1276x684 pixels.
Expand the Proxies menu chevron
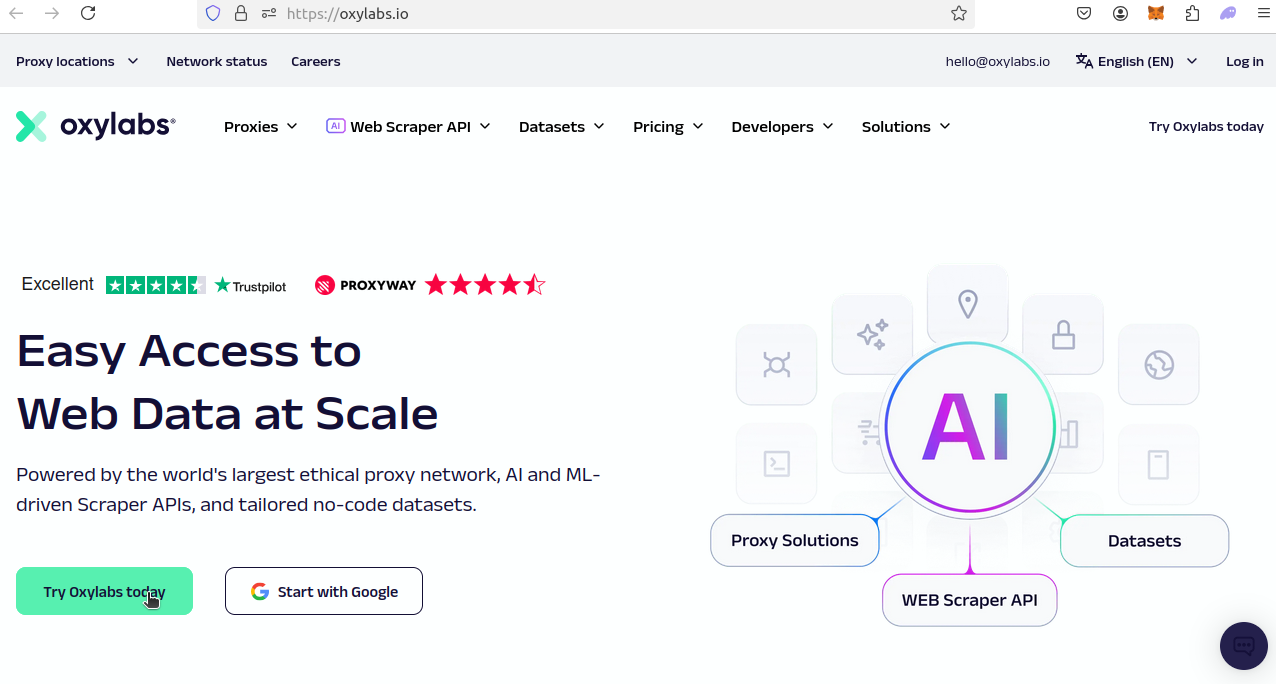292,126
